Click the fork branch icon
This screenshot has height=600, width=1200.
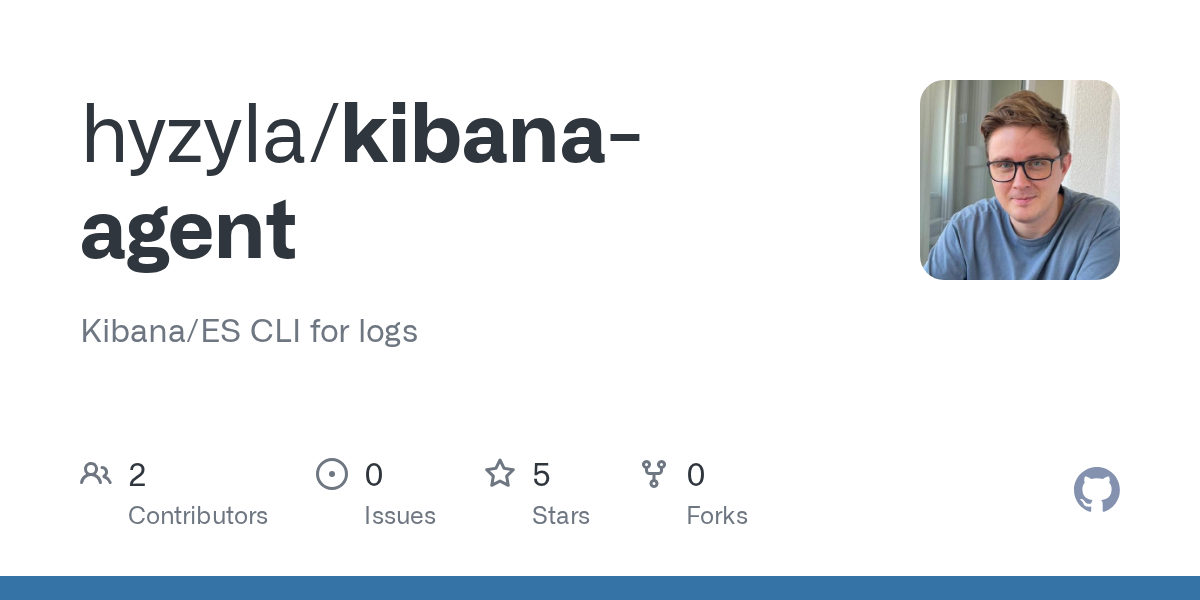point(654,474)
